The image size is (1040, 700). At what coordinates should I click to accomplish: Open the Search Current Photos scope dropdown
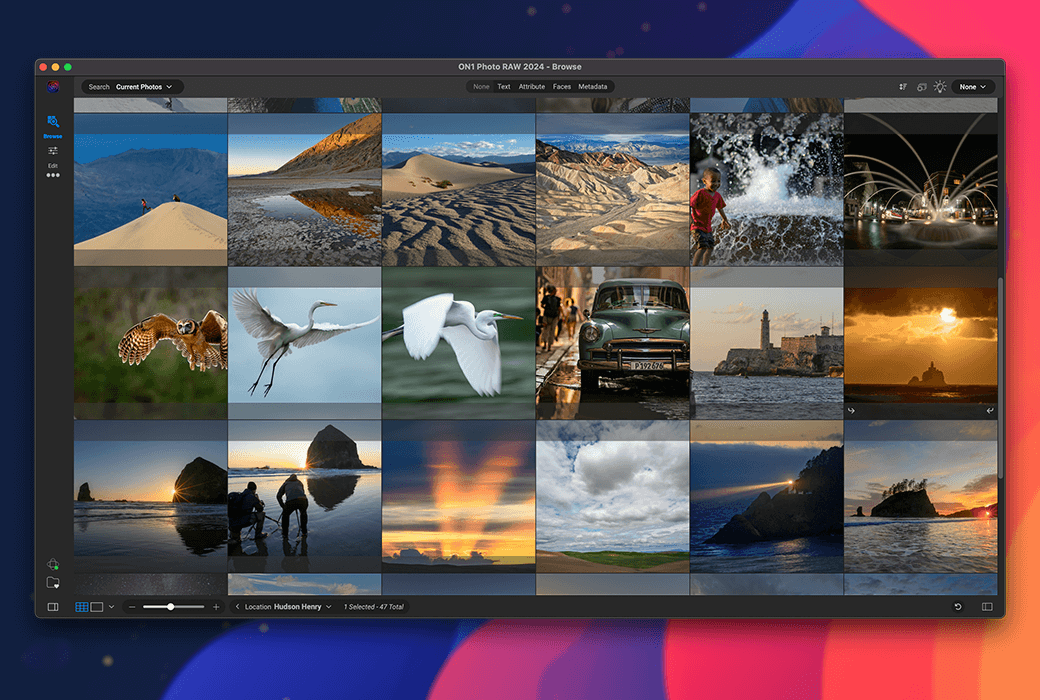[x=144, y=87]
